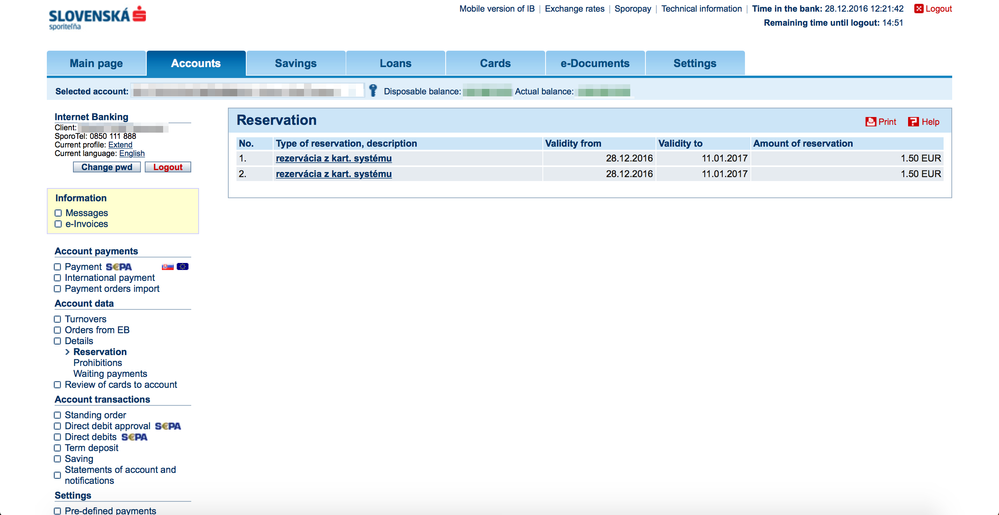
Task: Switch to the e-Documents tab
Action: 595,63
